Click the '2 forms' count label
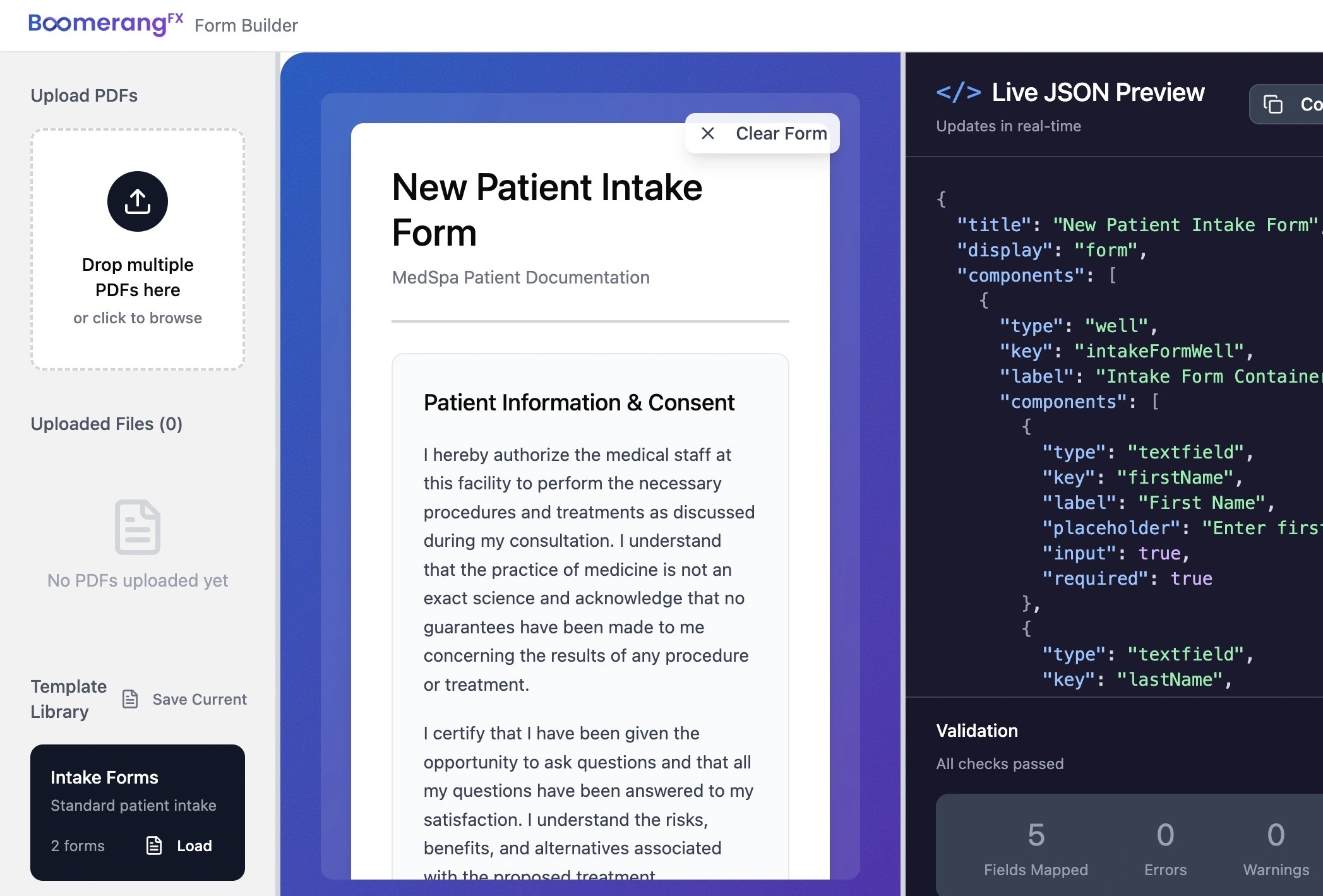Viewport: 1323px width, 896px height. [x=78, y=845]
